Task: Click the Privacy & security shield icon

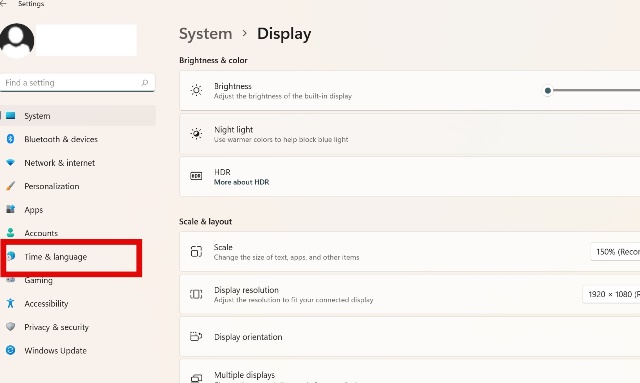Action: click(11, 327)
